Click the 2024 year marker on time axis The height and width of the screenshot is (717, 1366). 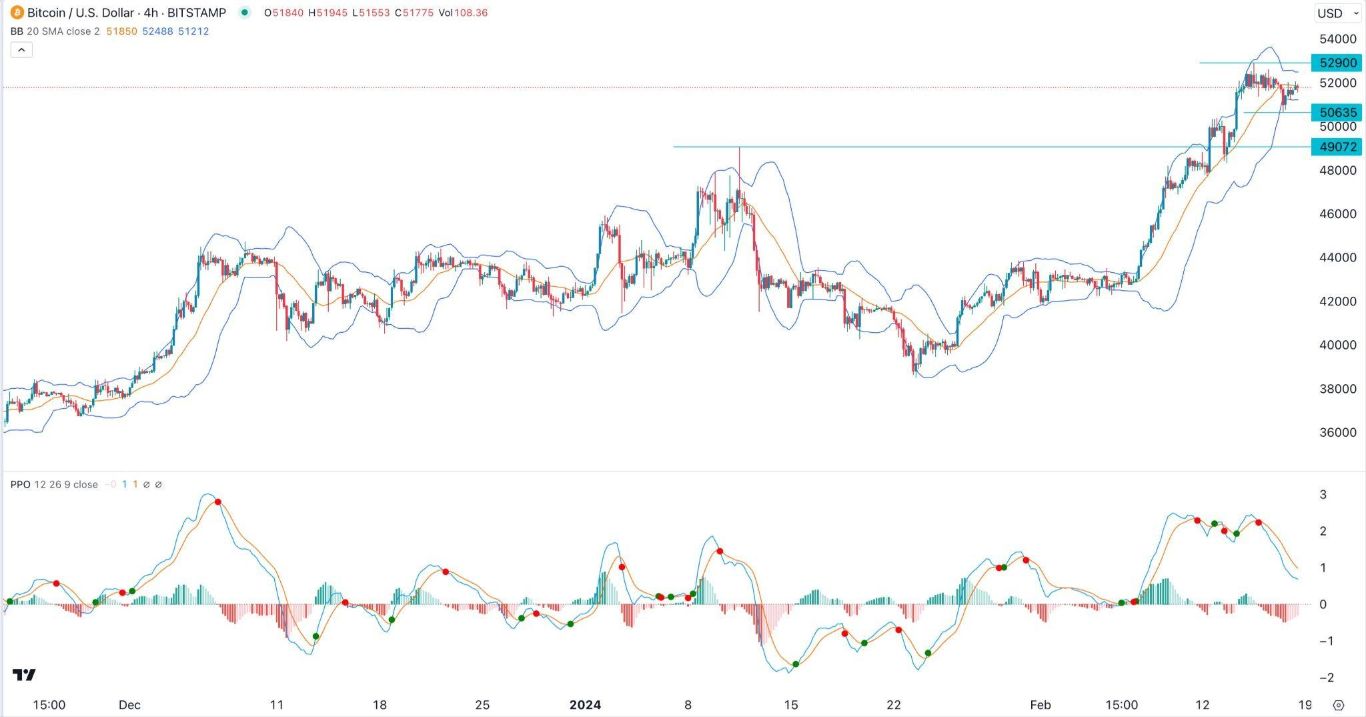coord(585,704)
